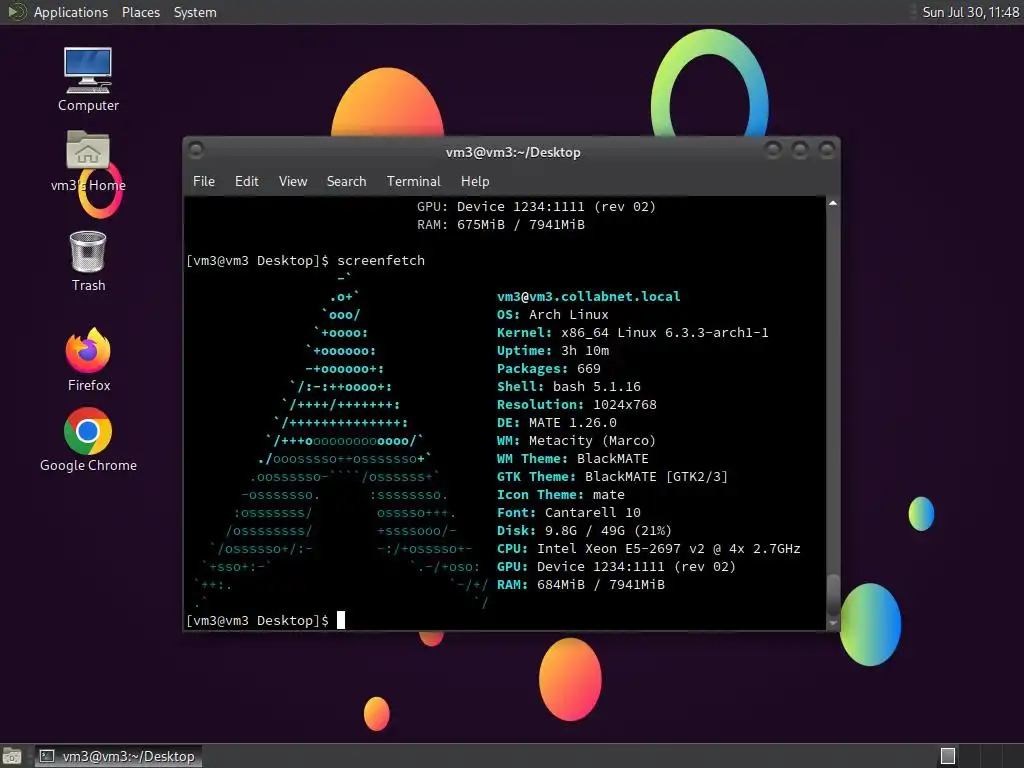
Task: Open the System menu
Action: pyautogui.click(x=195, y=12)
